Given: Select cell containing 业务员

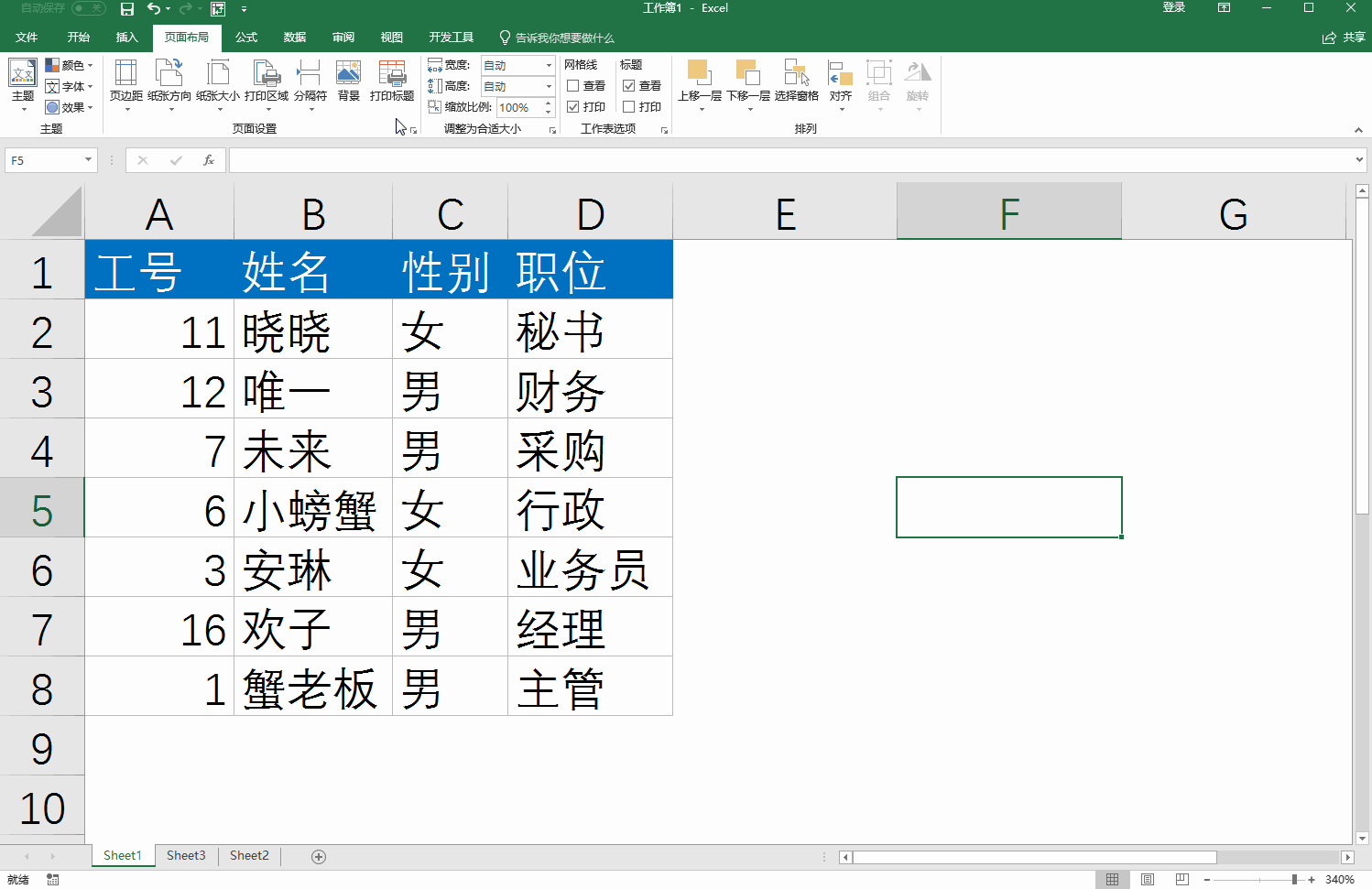Looking at the screenshot, I should pyautogui.click(x=590, y=567).
